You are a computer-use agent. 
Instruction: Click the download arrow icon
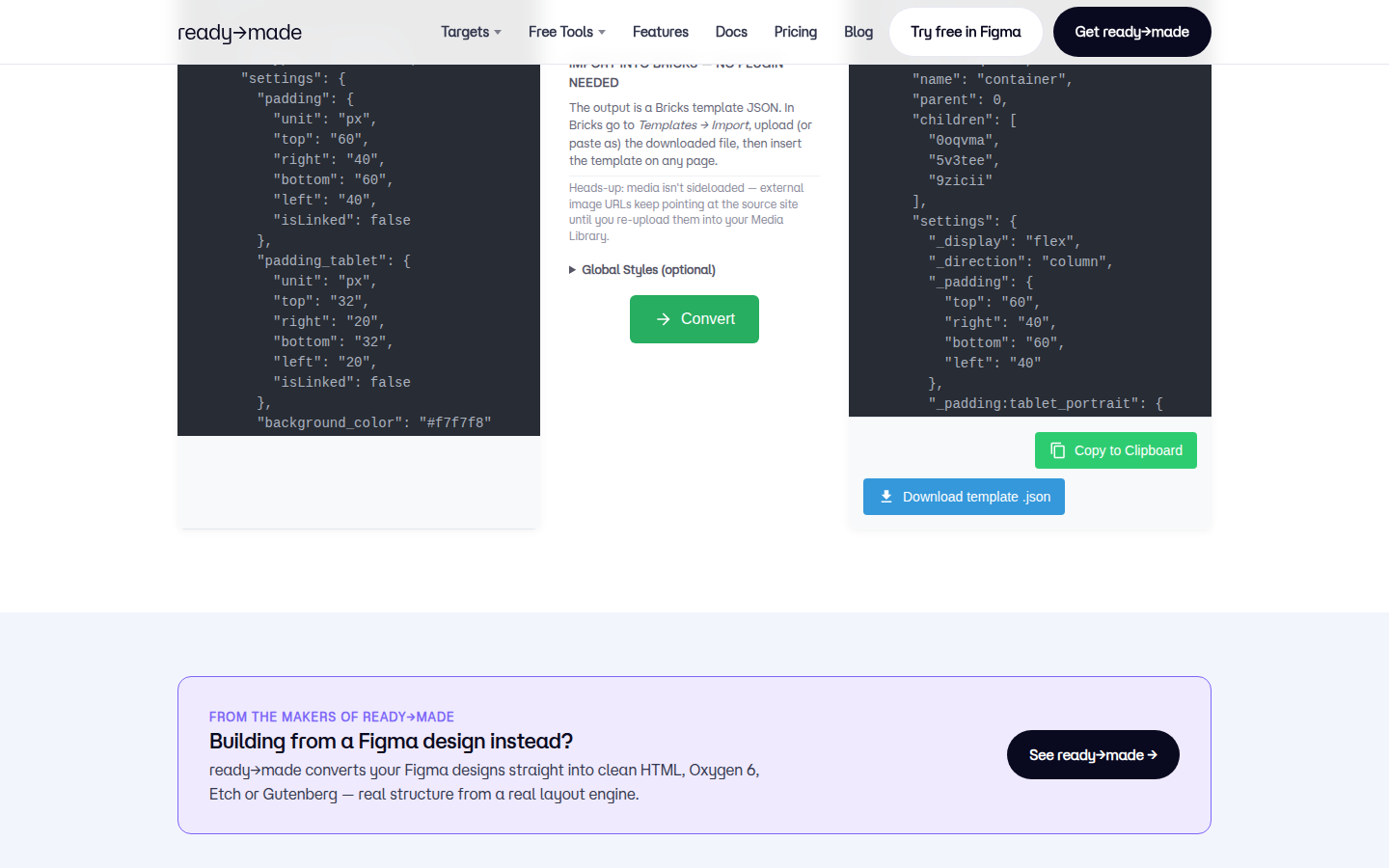click(x=885, y=497)
